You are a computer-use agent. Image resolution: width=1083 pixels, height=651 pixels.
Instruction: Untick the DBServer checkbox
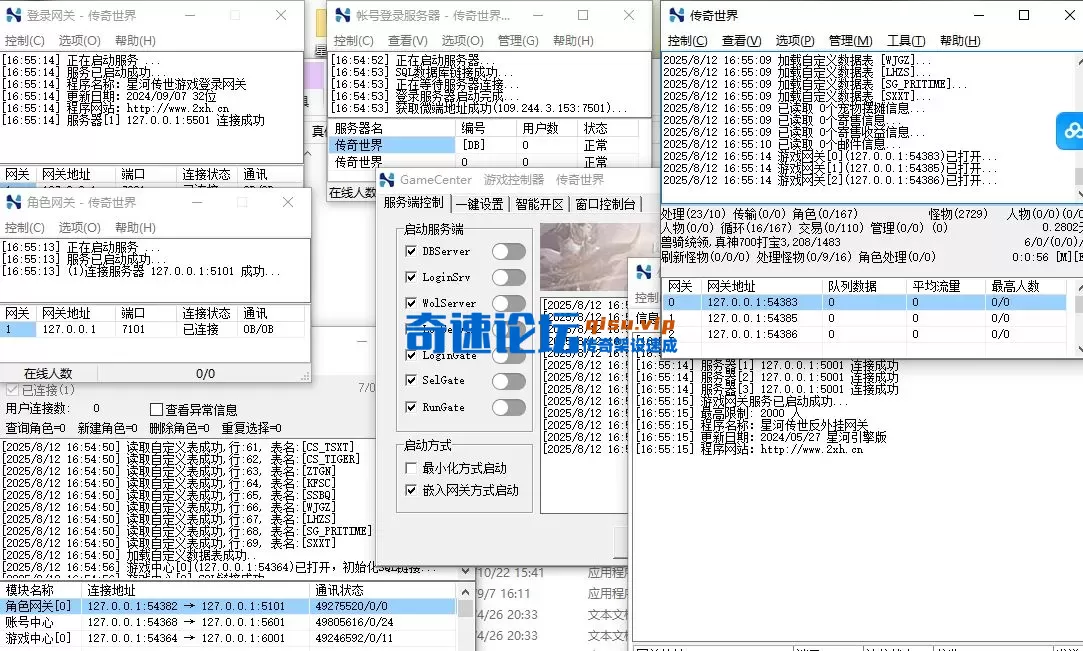[x=411, y=251]
